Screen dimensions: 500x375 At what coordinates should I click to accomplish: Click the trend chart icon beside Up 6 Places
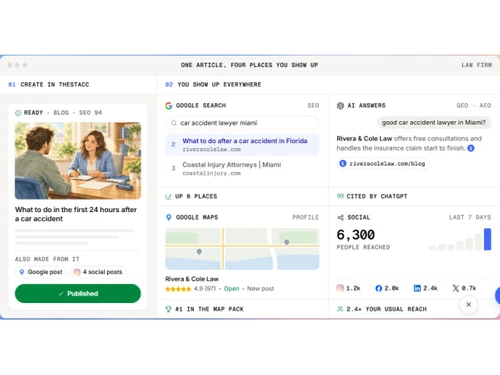[x=168, y=197]
